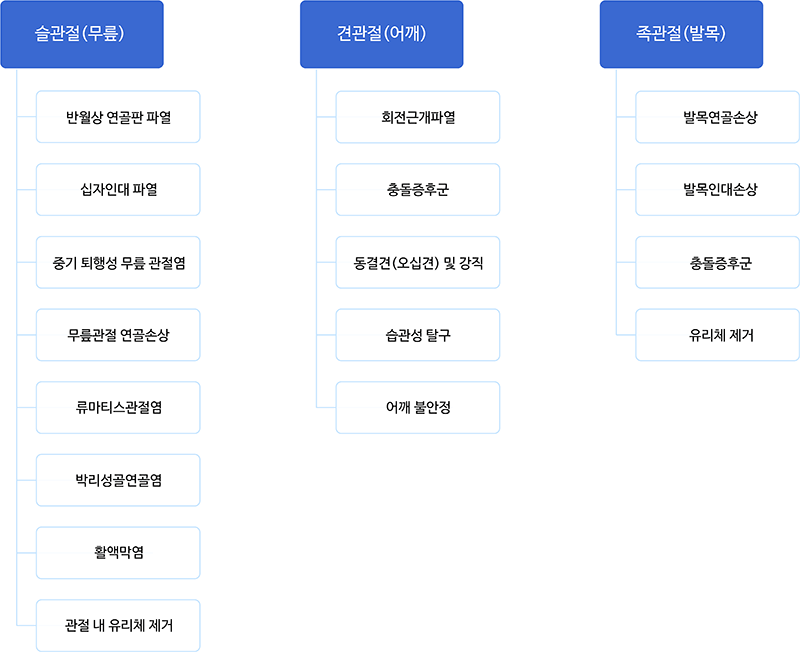This screenshot has height=652, width=800.
Task: Select the 견관절(어깨) header box
Action: click(x=382, y=34)
